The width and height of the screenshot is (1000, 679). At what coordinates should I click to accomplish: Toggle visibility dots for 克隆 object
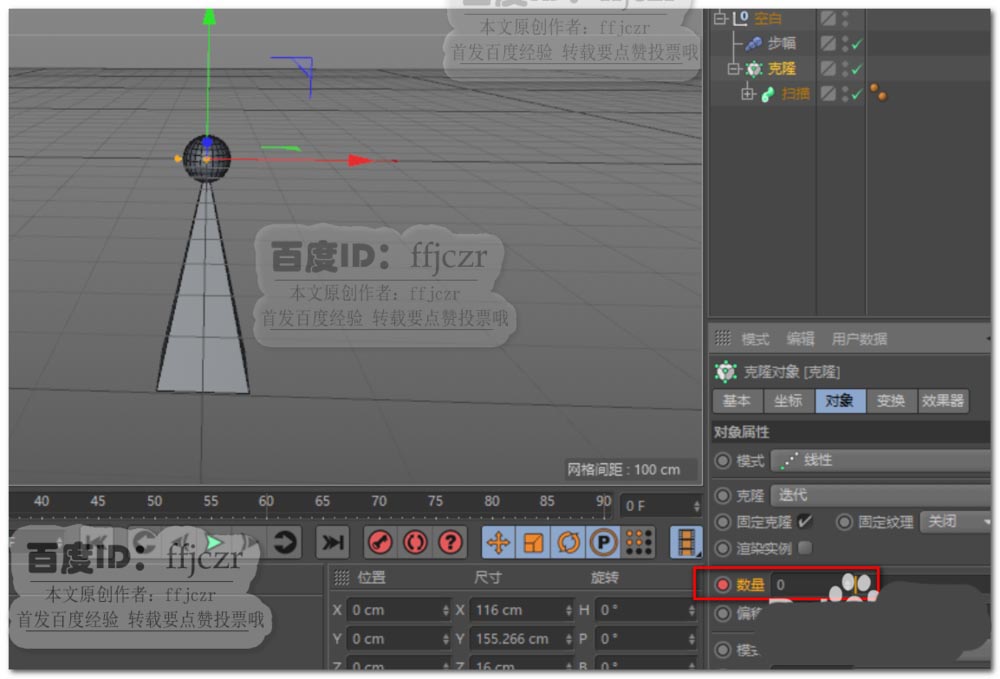[845, 69]
